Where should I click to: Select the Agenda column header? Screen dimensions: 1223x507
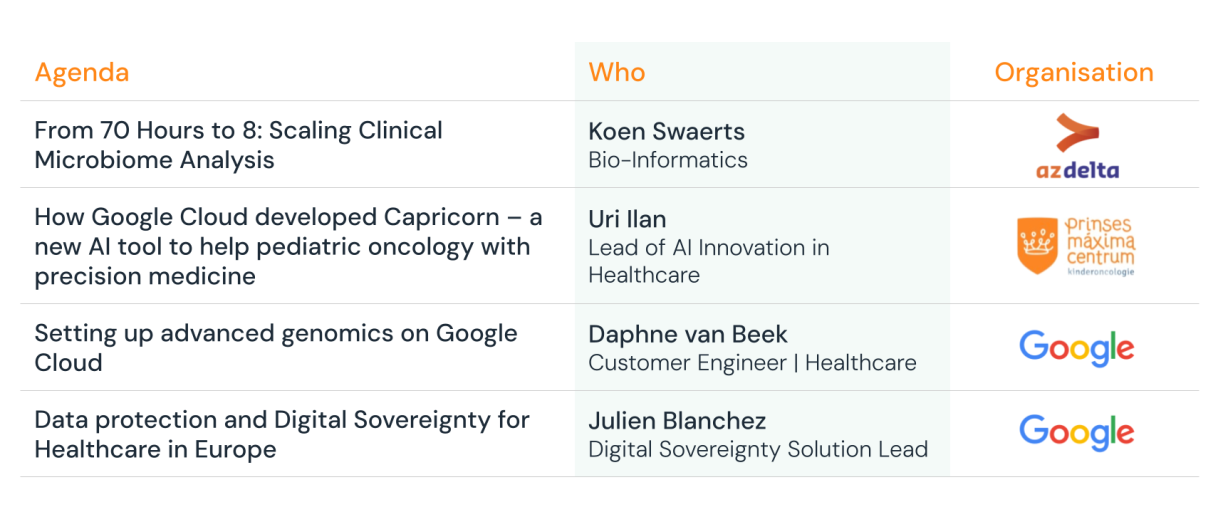82,73
